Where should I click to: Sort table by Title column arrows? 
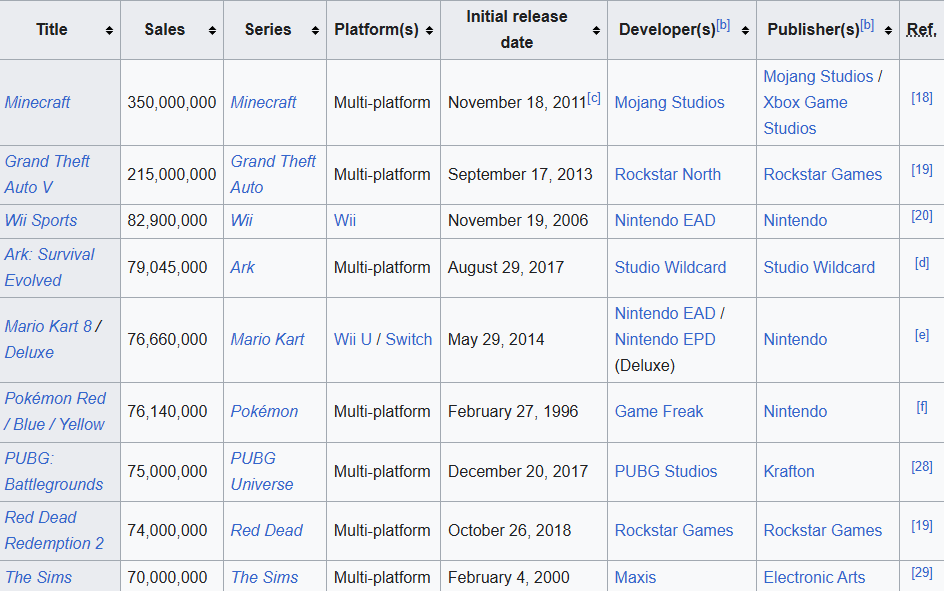coord(109,30)
